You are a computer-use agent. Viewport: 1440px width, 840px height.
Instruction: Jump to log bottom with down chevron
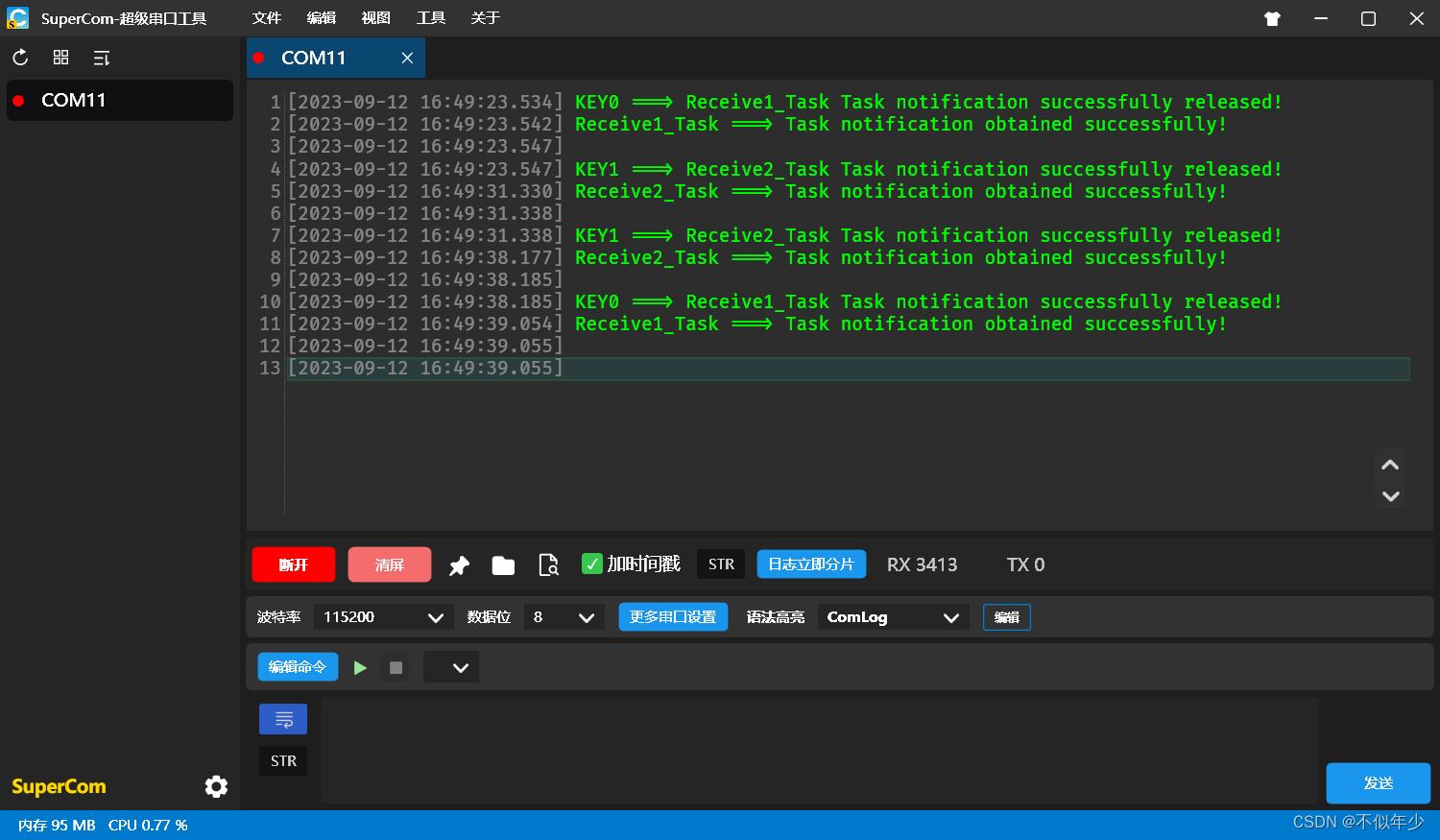click(1390, 496)
